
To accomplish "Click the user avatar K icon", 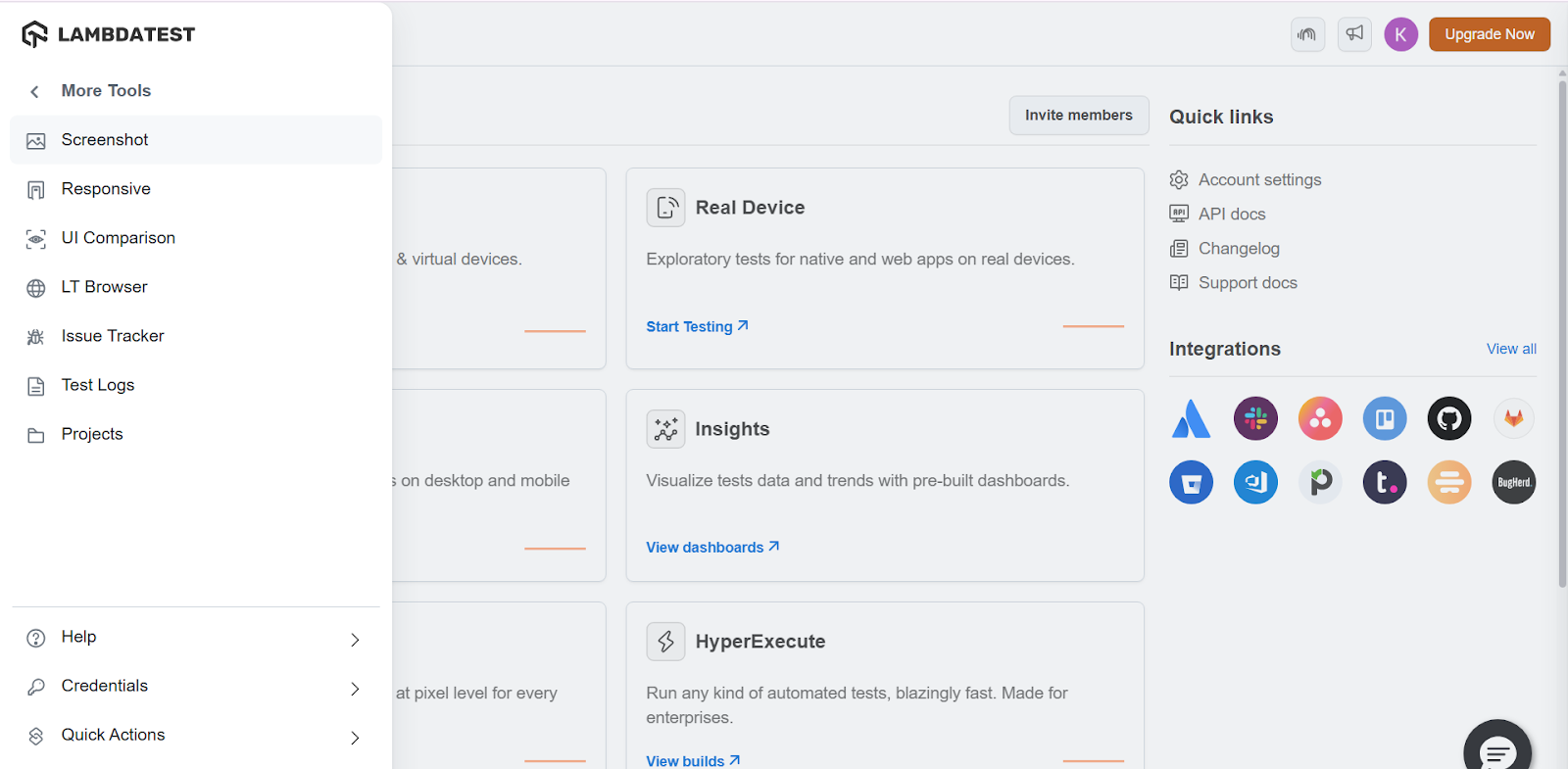I will [1400, 34].
